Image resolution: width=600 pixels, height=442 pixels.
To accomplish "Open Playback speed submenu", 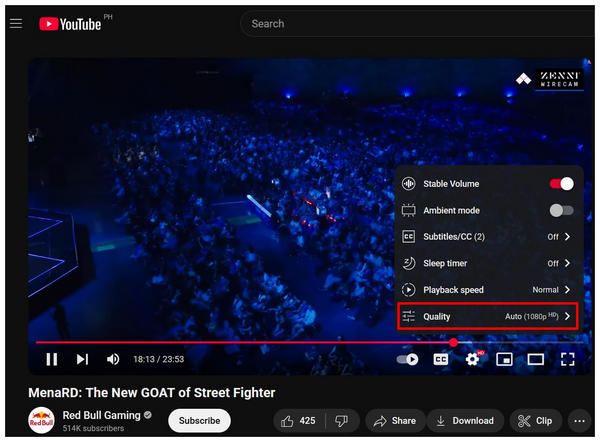I will click(487, 290).
